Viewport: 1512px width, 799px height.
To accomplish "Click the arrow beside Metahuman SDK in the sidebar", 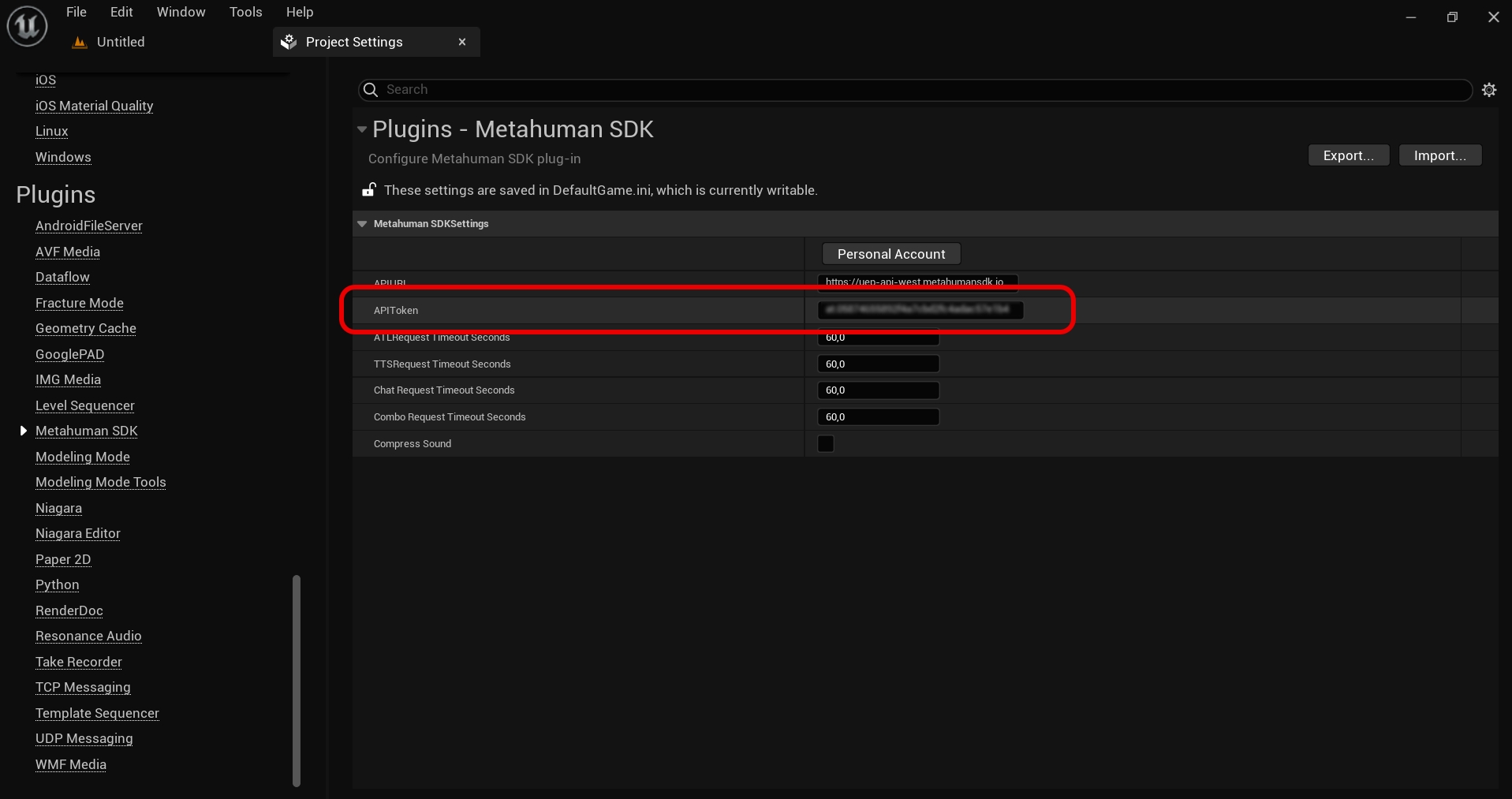I will point(24,431).
